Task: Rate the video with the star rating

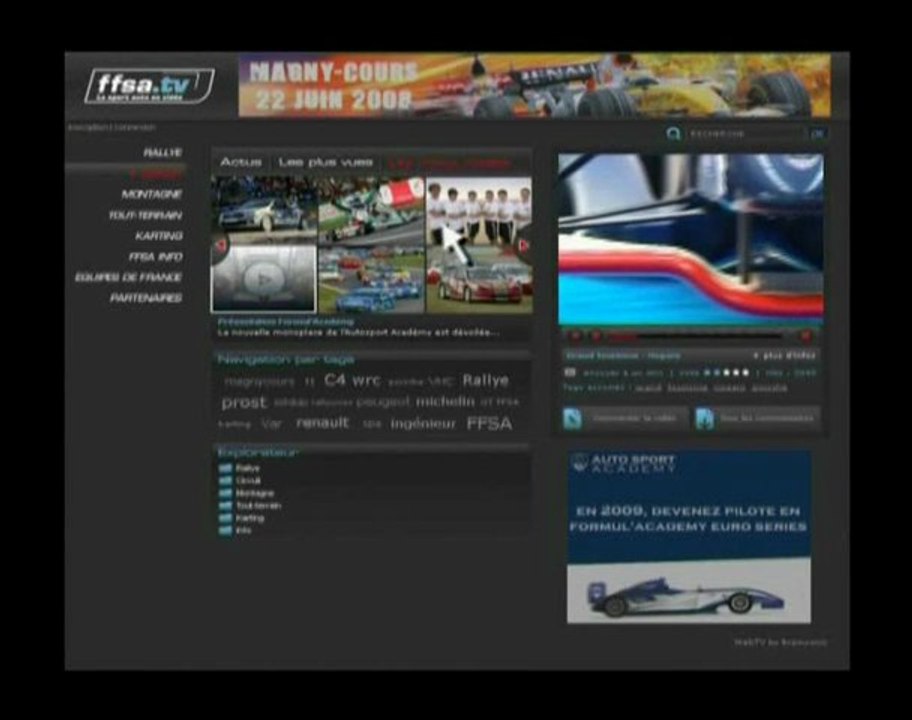Action: tap(727, 372)
